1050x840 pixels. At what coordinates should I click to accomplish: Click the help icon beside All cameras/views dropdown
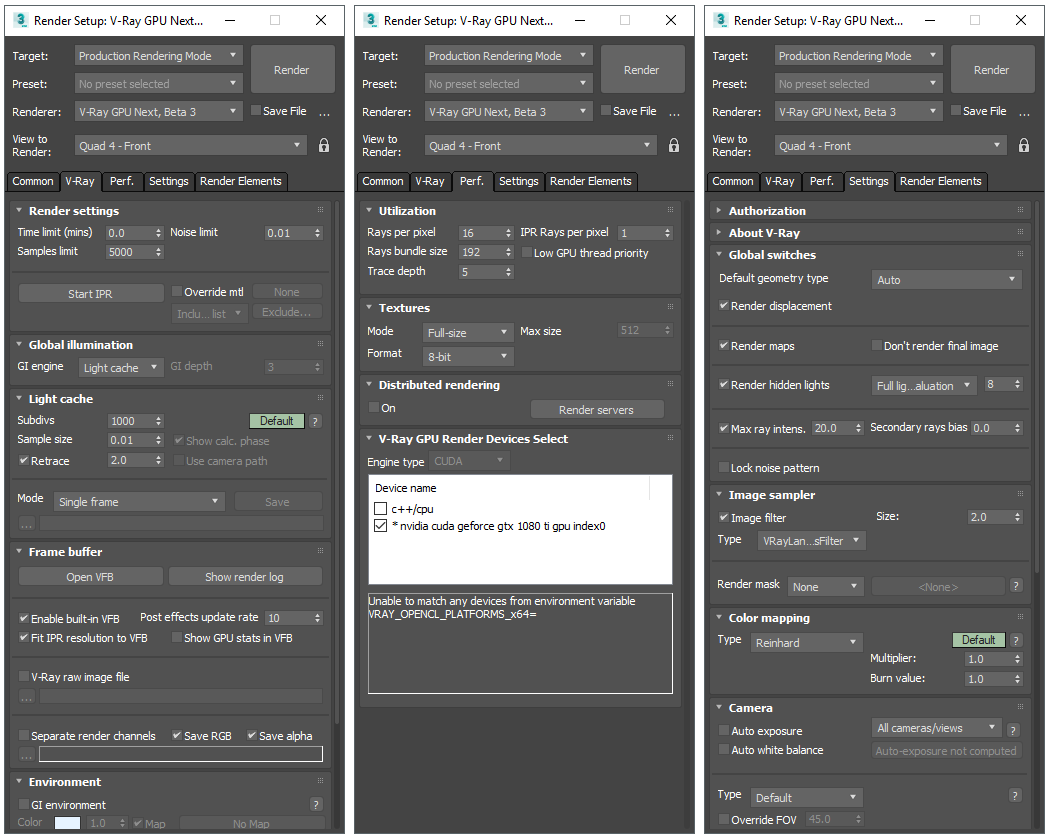pos(1013,730)
